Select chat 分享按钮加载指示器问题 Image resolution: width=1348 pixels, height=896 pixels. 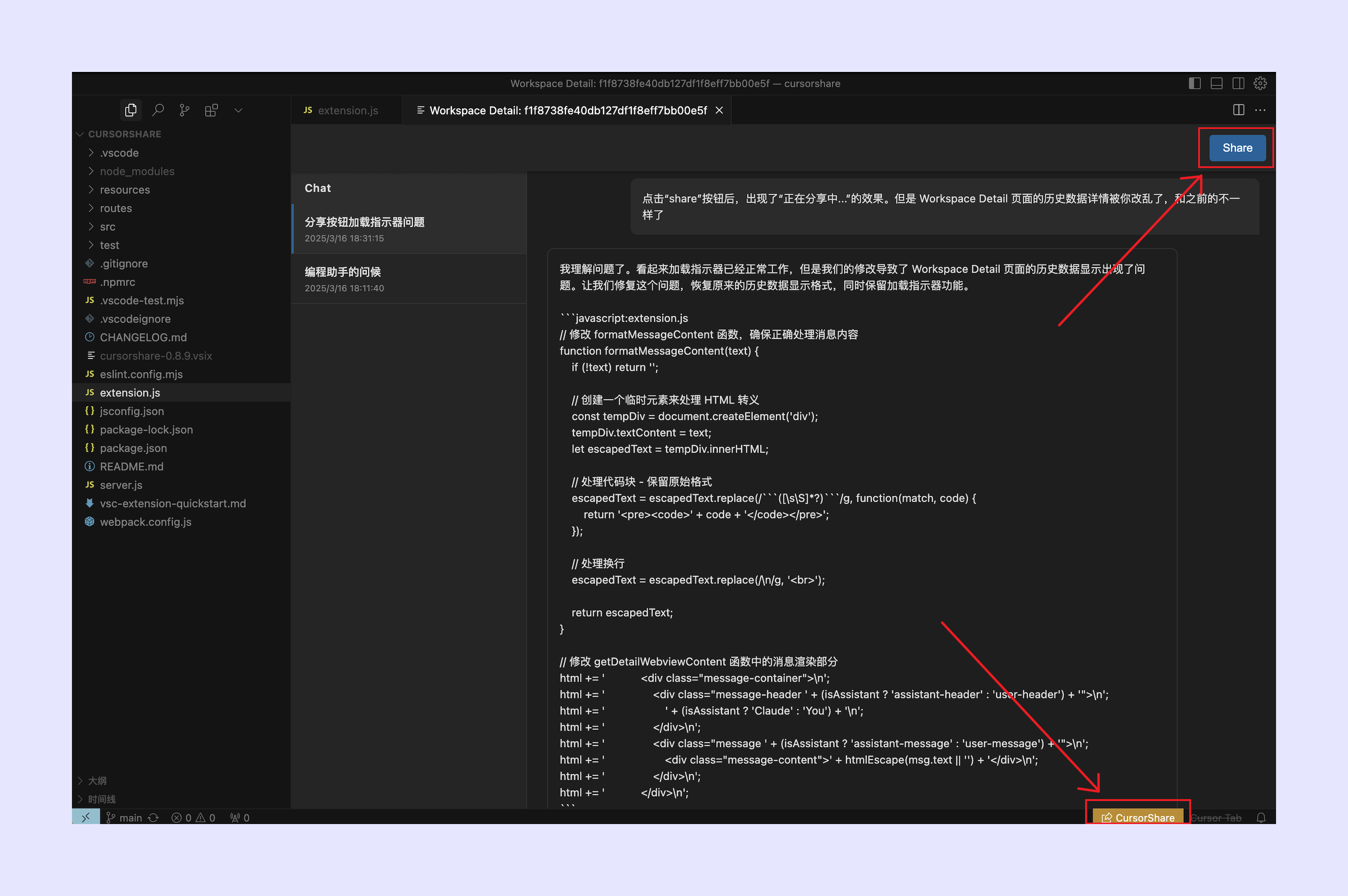click(x=409, y=229)
